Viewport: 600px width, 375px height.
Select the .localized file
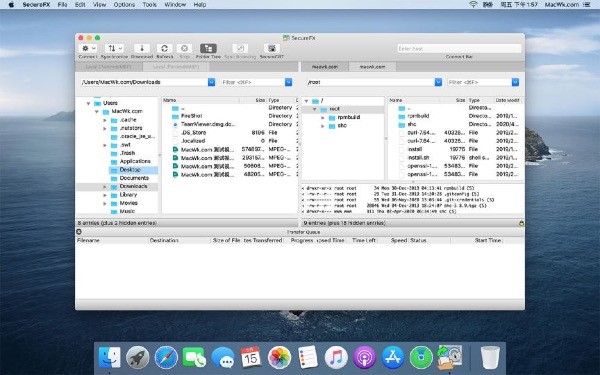[193, 141]
